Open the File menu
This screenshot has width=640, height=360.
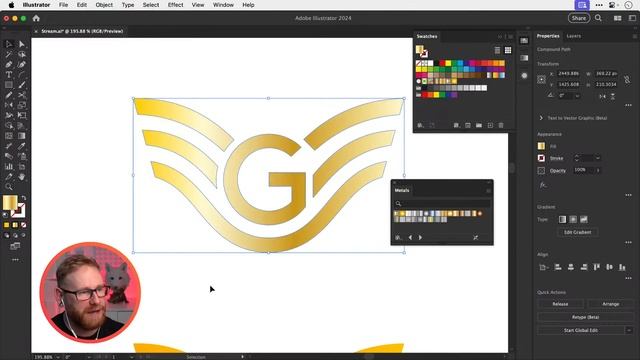coord(63,5)
